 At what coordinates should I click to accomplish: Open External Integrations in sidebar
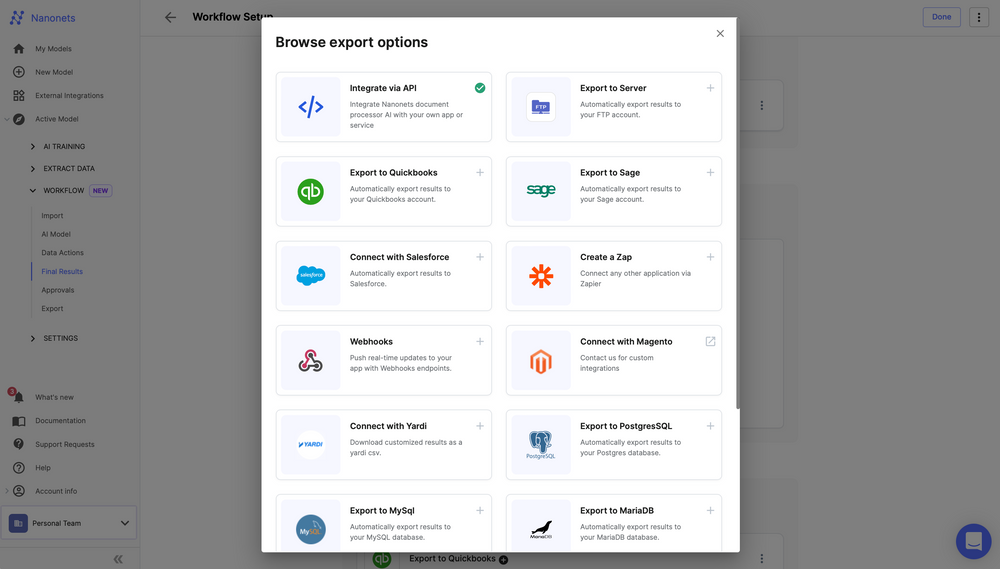coord(69,96)
